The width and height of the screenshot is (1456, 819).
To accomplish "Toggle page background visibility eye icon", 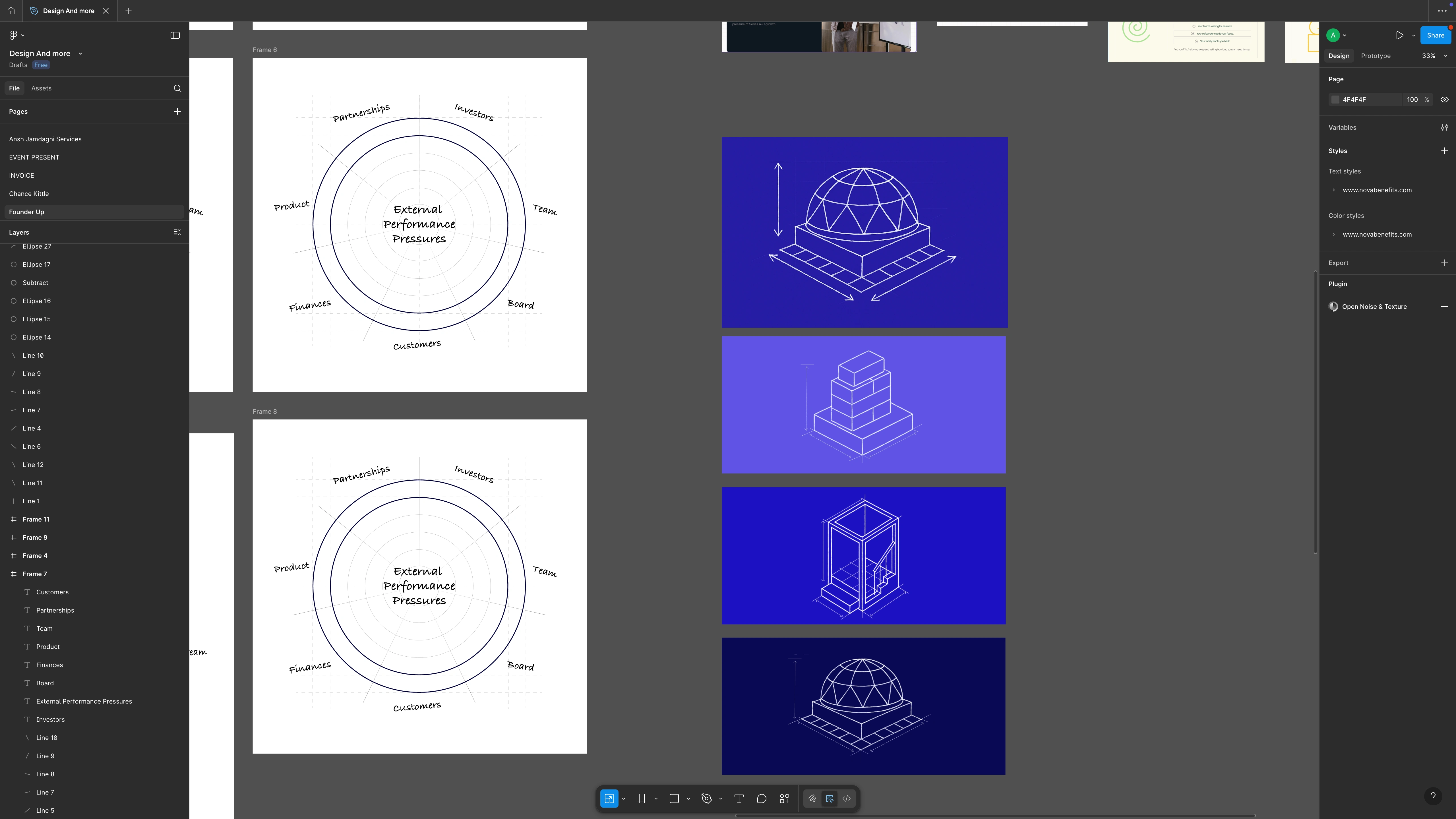I will pyautogui.click(x=1444, y=100).
